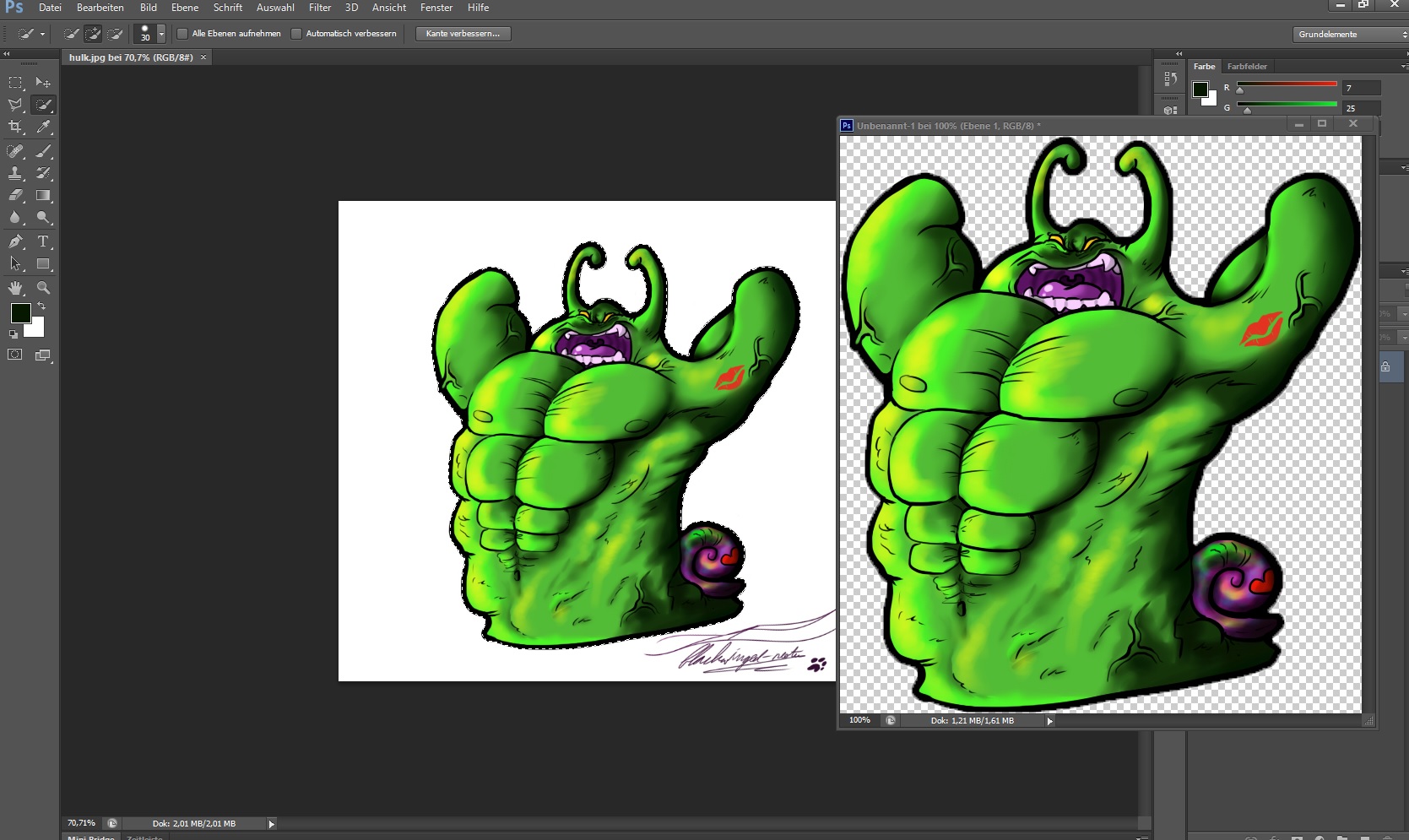Image resolution: width=1409 pixels, height=840 pixels.
Task: Choose the Pen tool
Action: (x=15, y=241)
